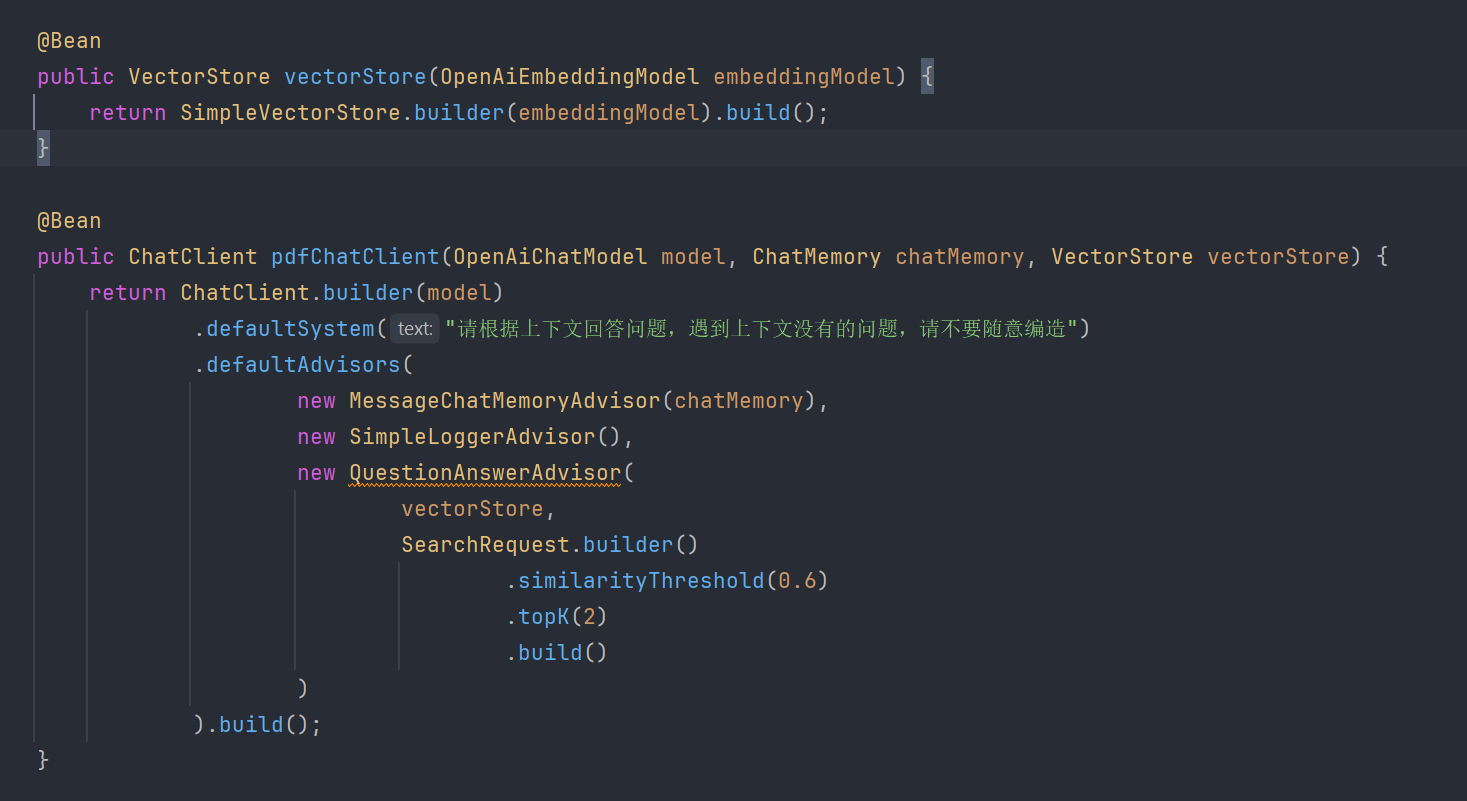Click the .similarityThreshold method call

634,581
